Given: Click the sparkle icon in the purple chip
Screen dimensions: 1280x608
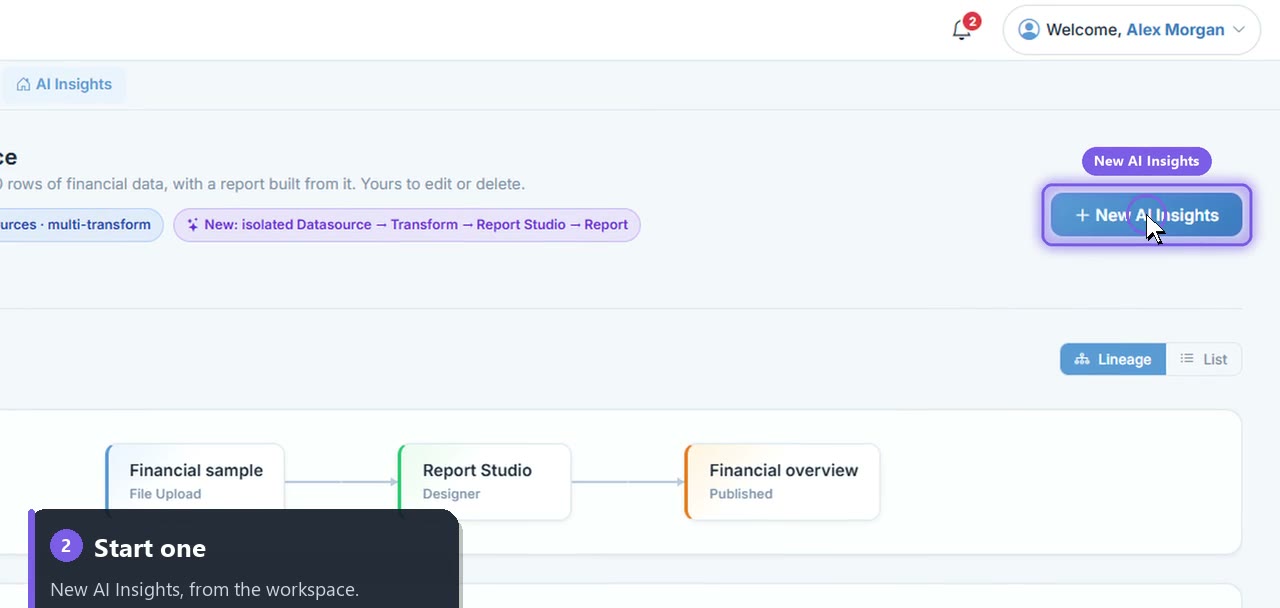Looking at the screenshot, I should point(193,225).
